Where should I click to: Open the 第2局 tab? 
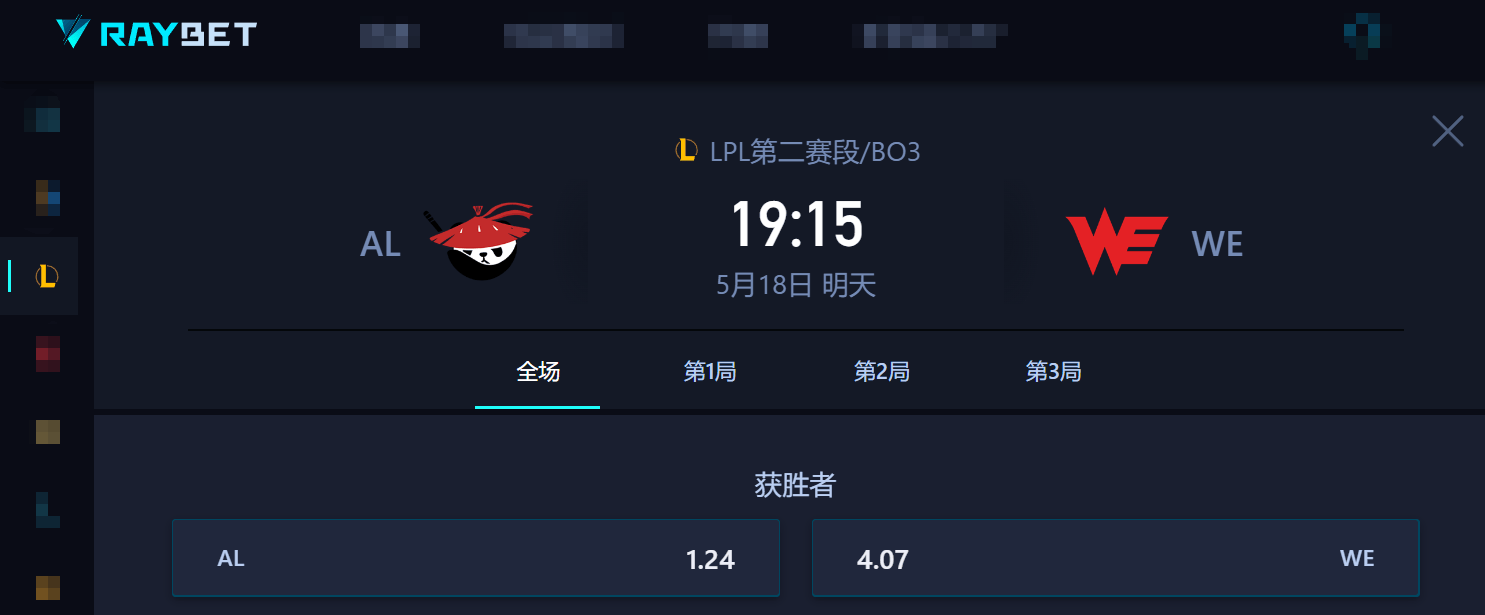pos(882,372)
